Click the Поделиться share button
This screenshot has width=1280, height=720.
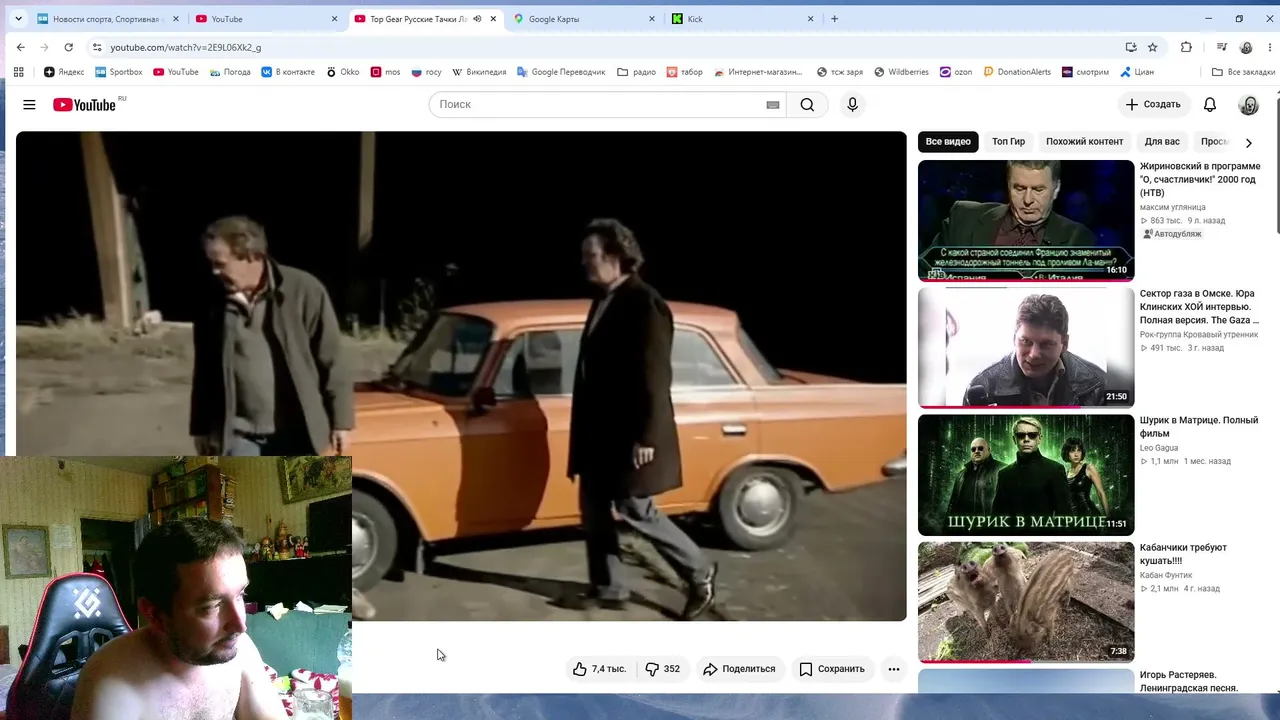pos(739,669)
